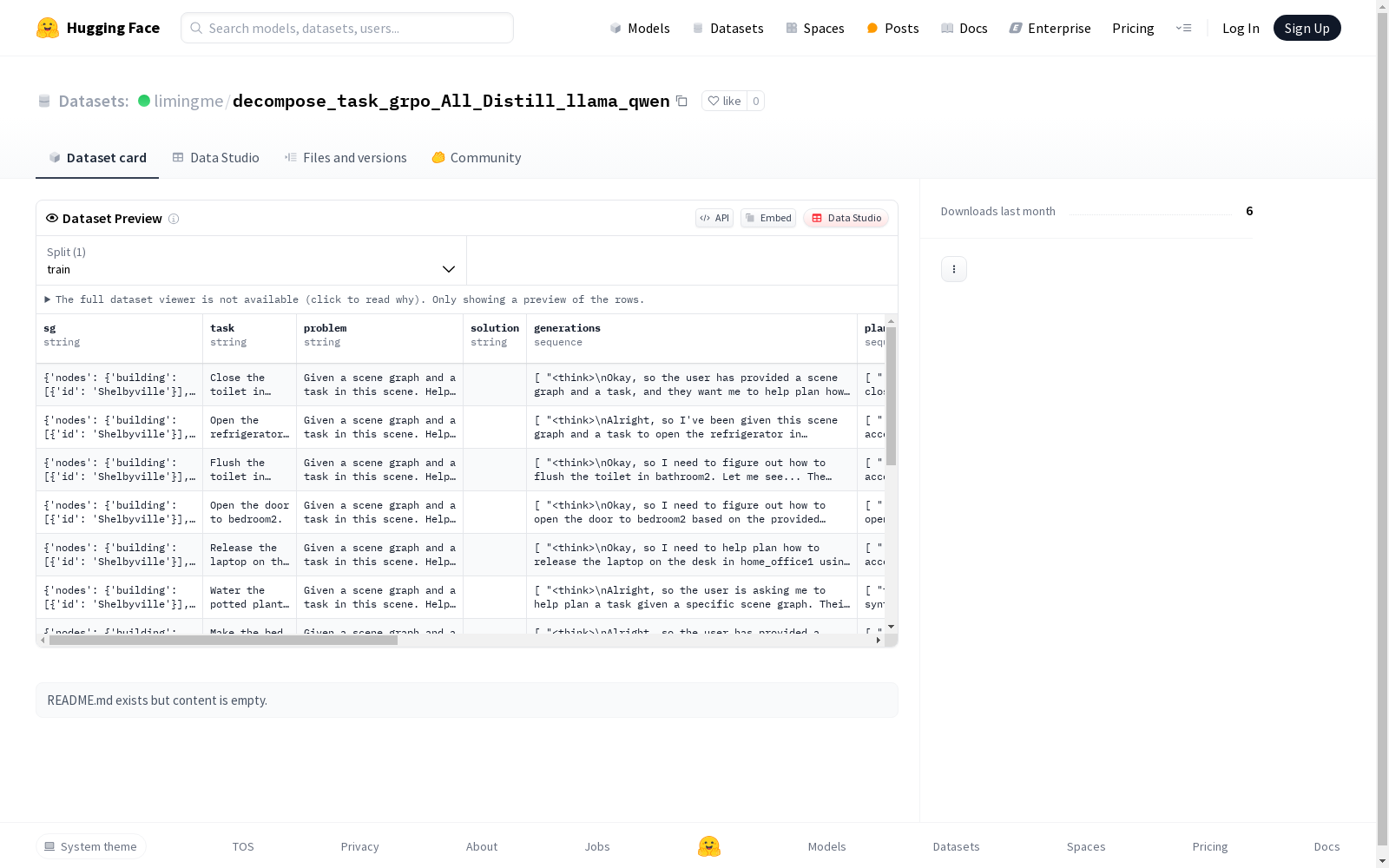The image size is (1389, 868).
Task: Open the Community tab
Action: 477,158
